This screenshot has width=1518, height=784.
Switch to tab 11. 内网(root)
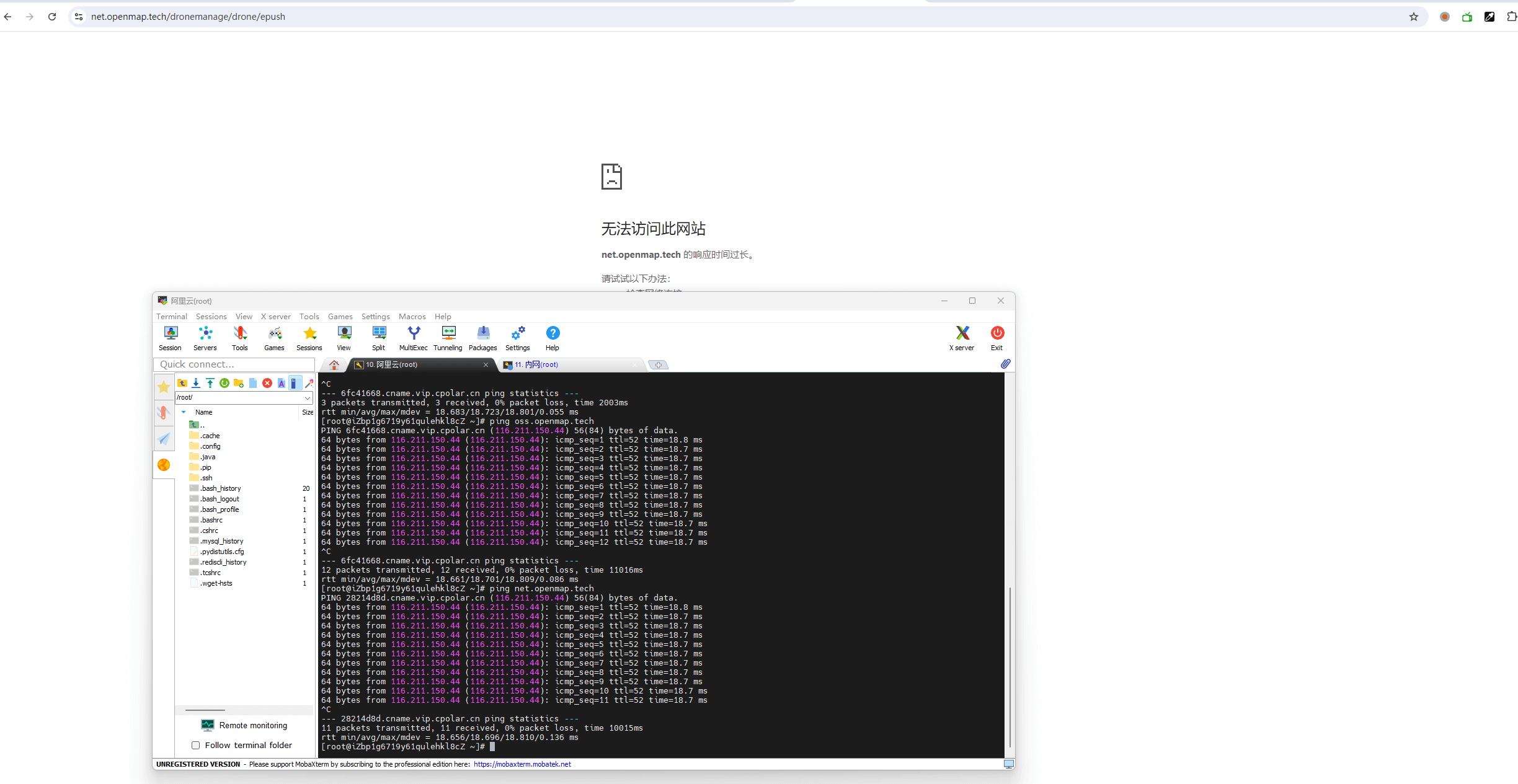[537, 364]
